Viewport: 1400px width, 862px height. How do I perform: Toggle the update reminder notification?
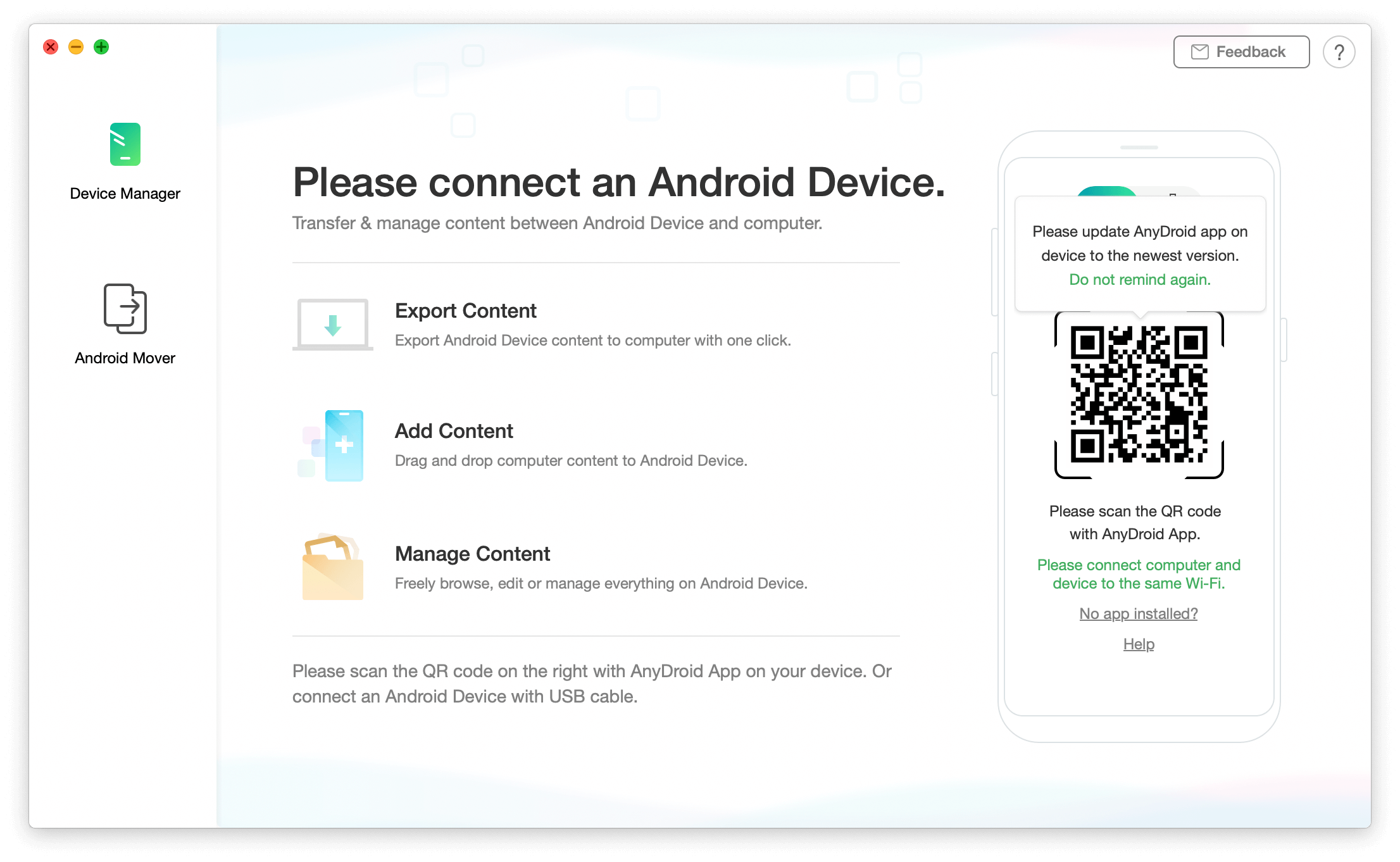pos(1140,279)
